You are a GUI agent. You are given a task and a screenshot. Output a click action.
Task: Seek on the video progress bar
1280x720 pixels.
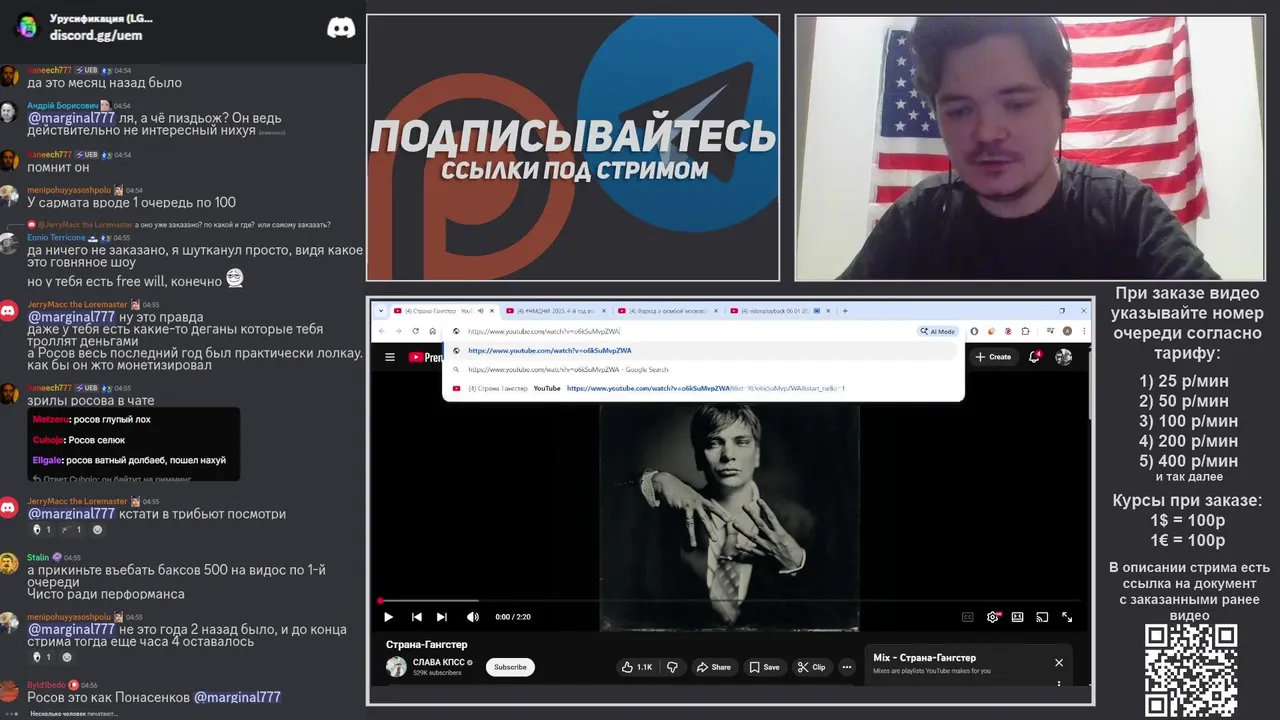pos(730,601)
